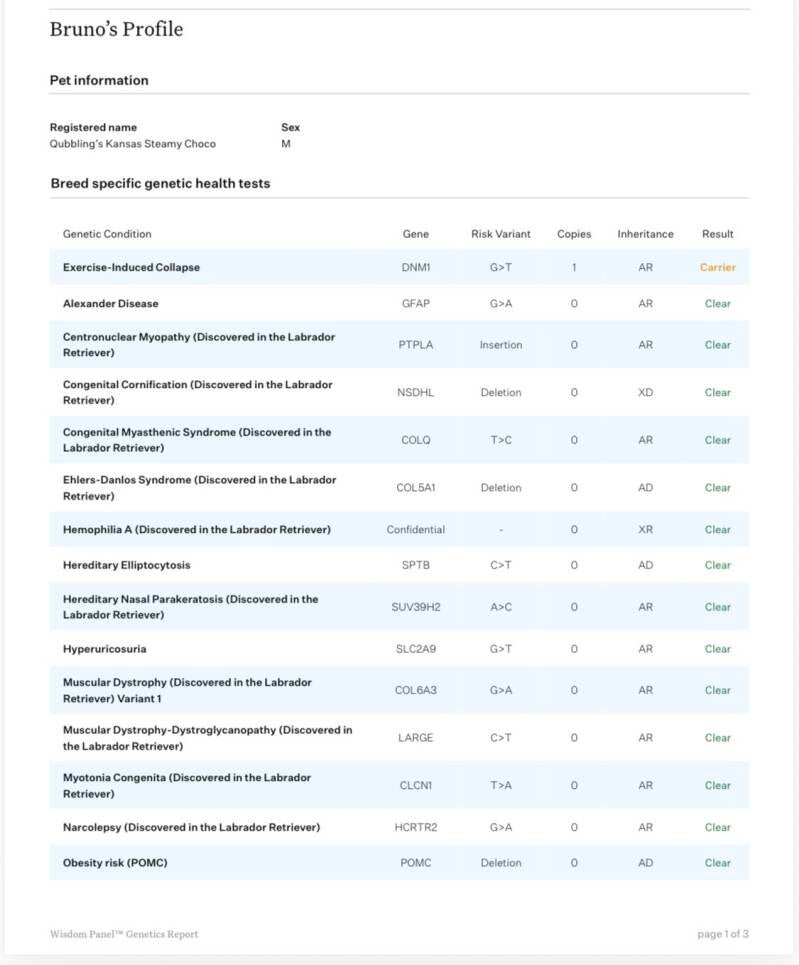Click the Breed specific genetic health tests heading
The height and width of the screenshot is (965, 799).
click(x=160, y=184)
